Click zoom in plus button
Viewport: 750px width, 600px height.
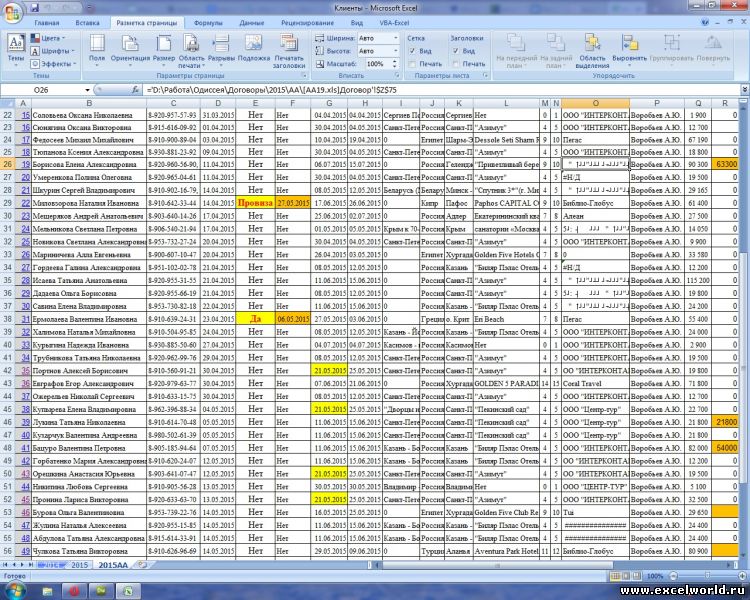742,576
